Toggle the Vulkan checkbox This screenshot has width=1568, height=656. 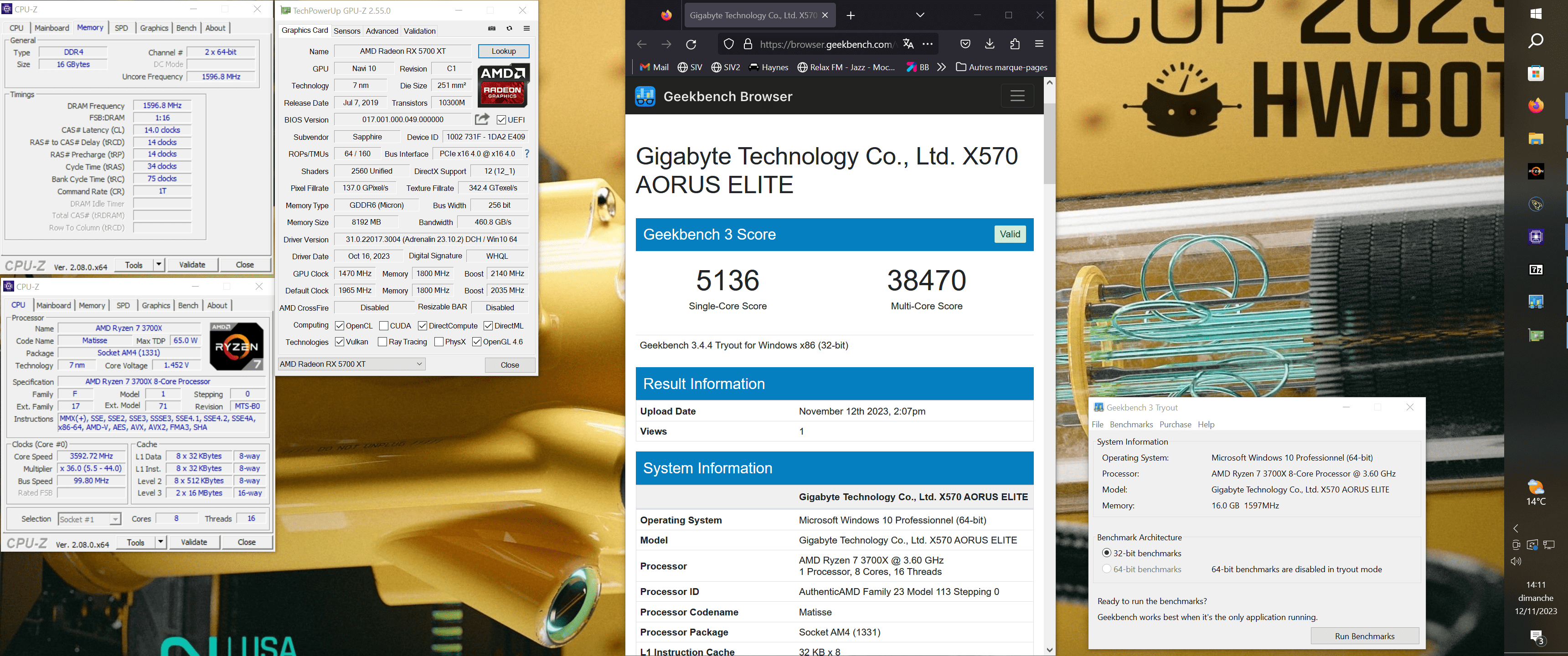[x=340, y=342]
